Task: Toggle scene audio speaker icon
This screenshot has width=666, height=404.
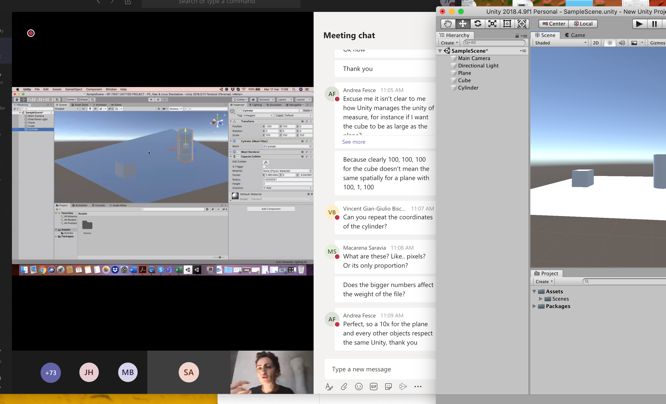Action: (x=622, y=43)
